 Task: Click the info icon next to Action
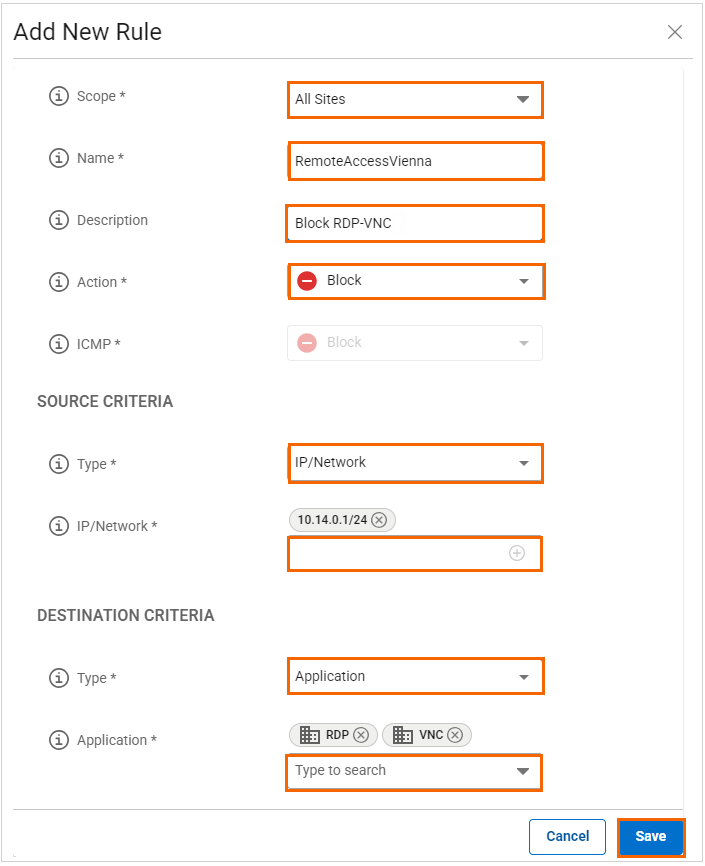(59, 282)
